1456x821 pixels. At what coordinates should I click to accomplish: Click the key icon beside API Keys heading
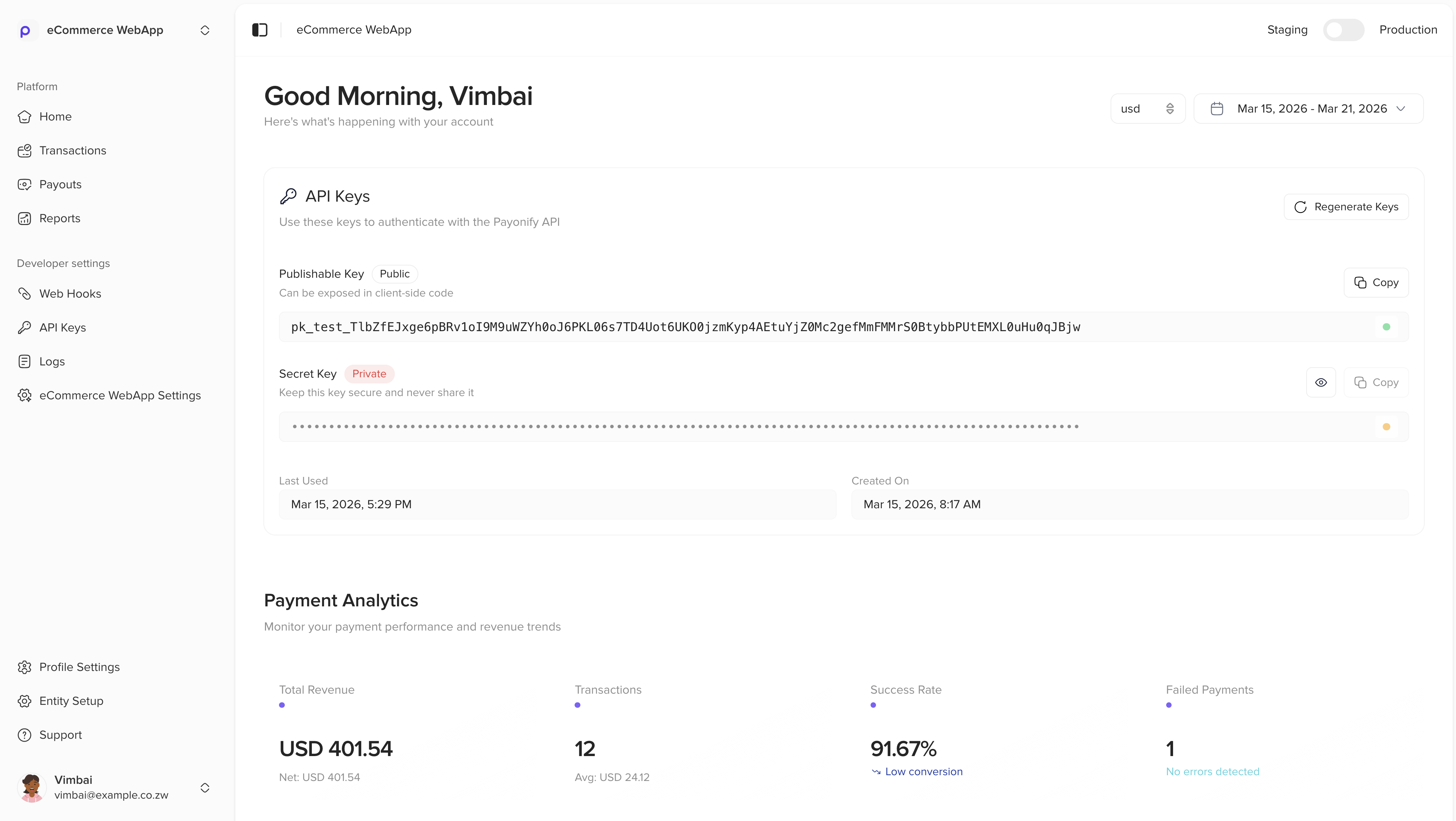pos(288,196)
